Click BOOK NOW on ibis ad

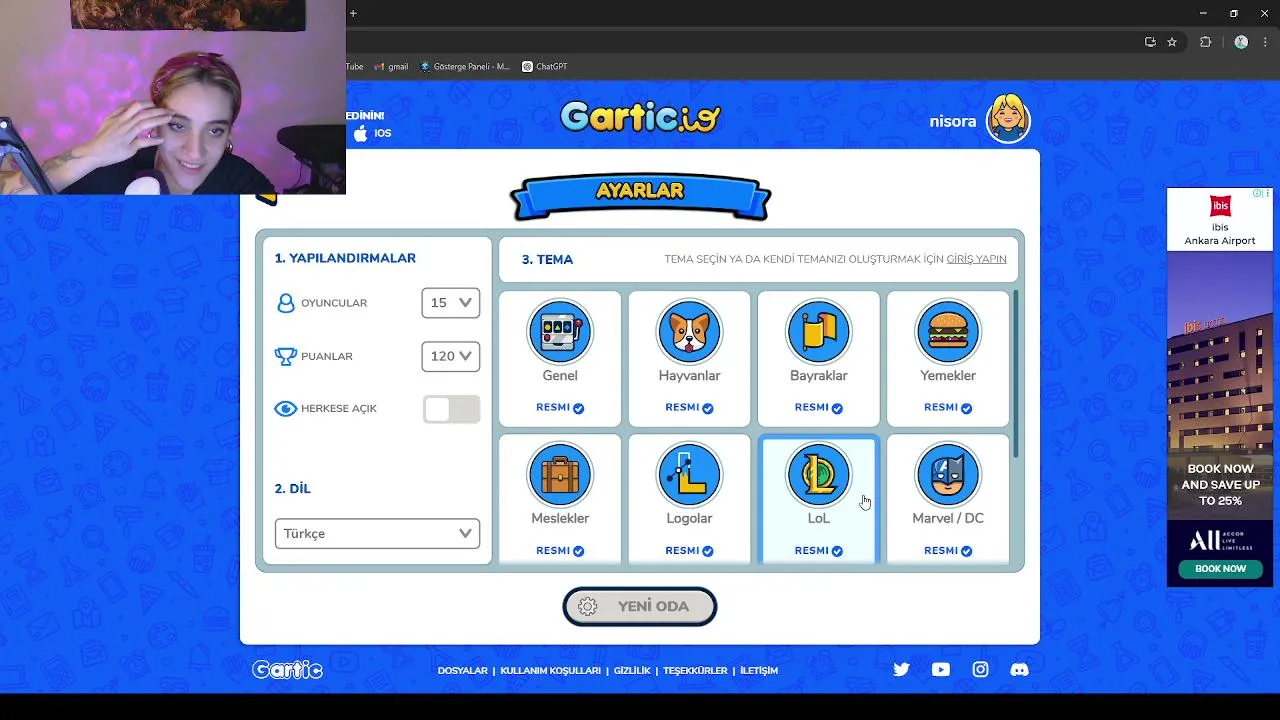[x=1220, y=568]
